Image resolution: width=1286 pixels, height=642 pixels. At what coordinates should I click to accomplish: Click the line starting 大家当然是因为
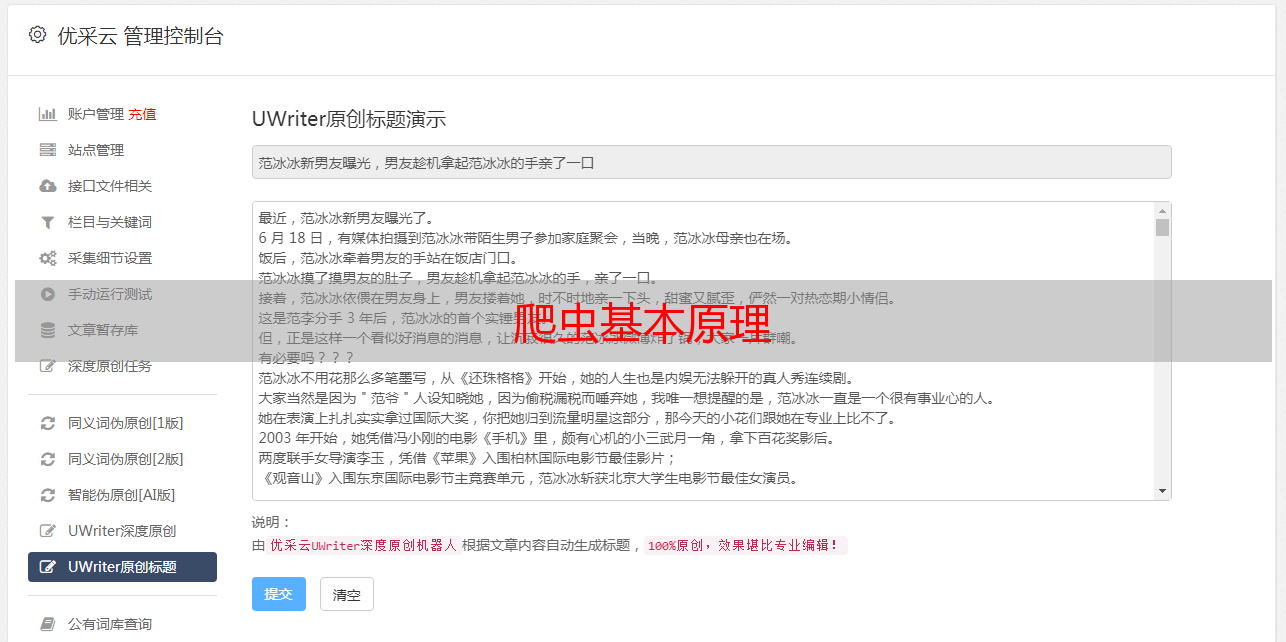[x=626, y=398]
